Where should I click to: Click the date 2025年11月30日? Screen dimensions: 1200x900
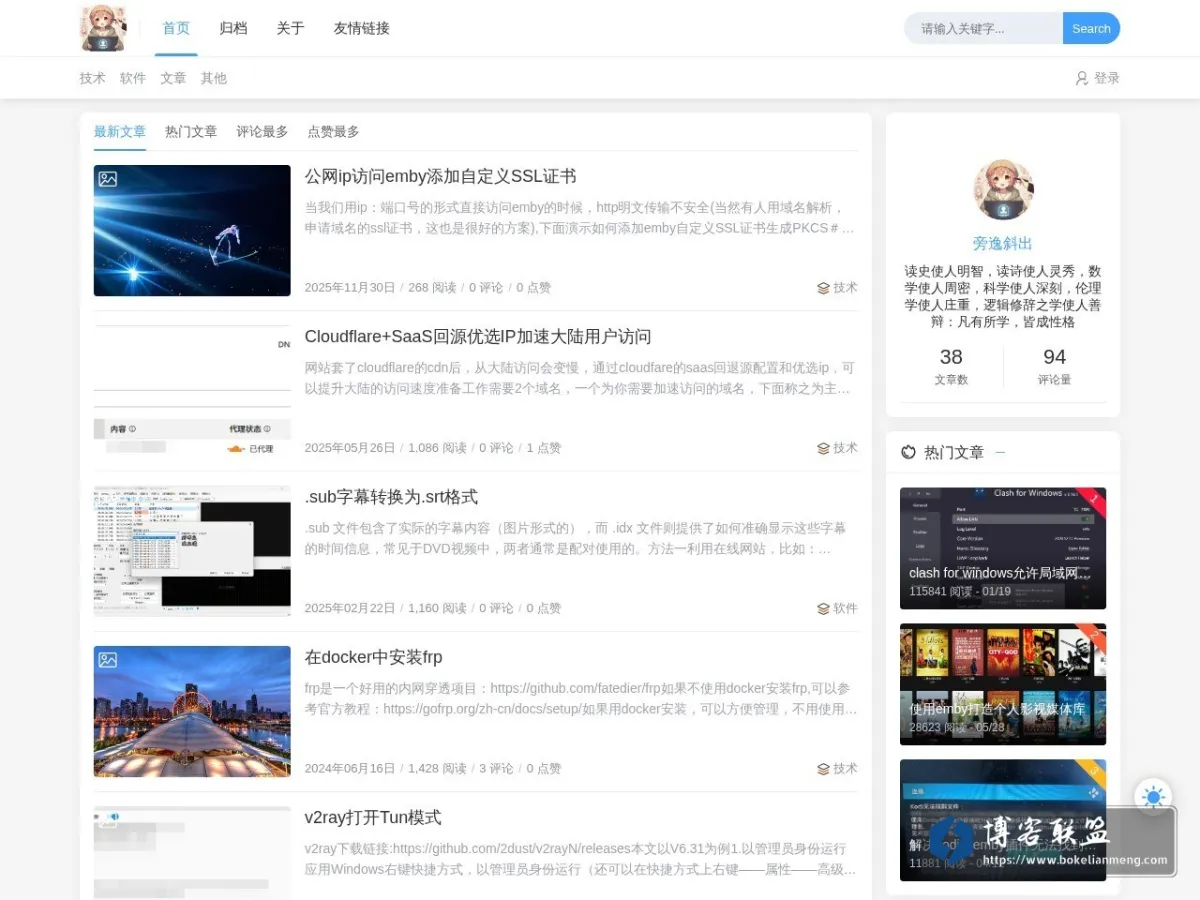(350, 288)
